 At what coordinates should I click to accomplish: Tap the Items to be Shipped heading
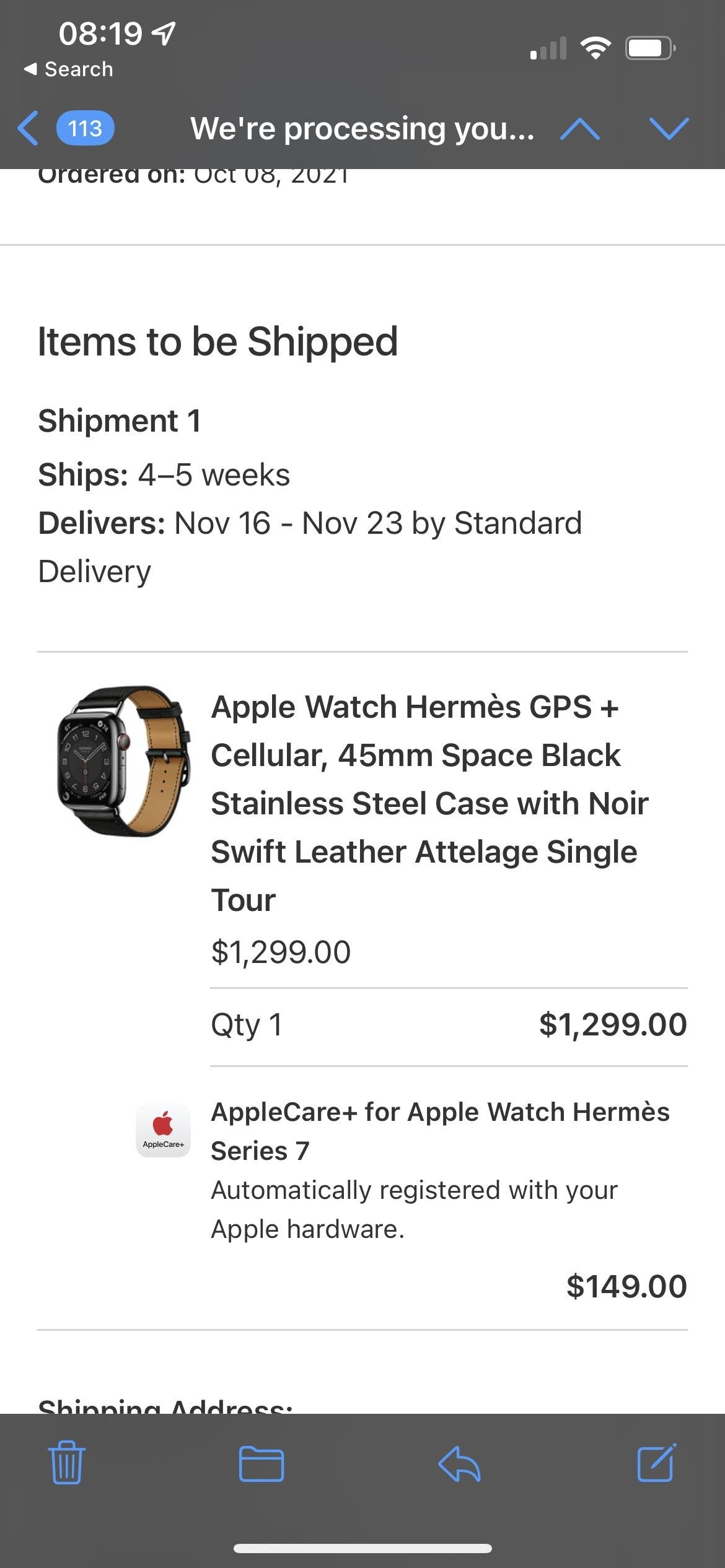[217, 341]
